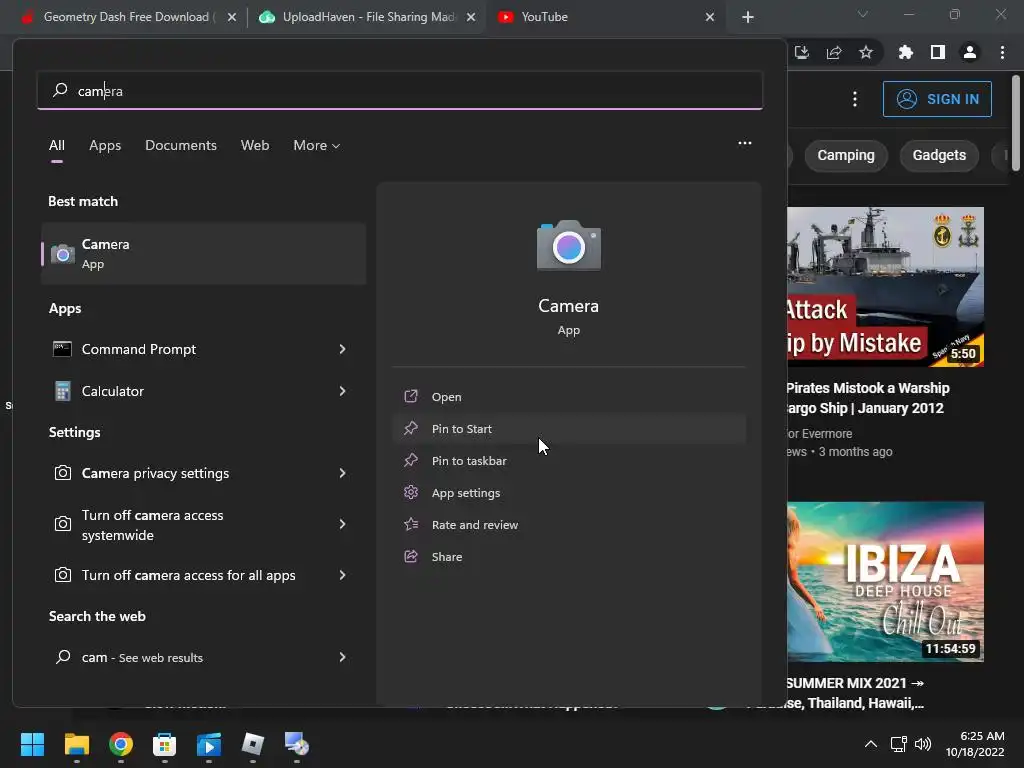Click the network icon in system tray

pos(899,744)
